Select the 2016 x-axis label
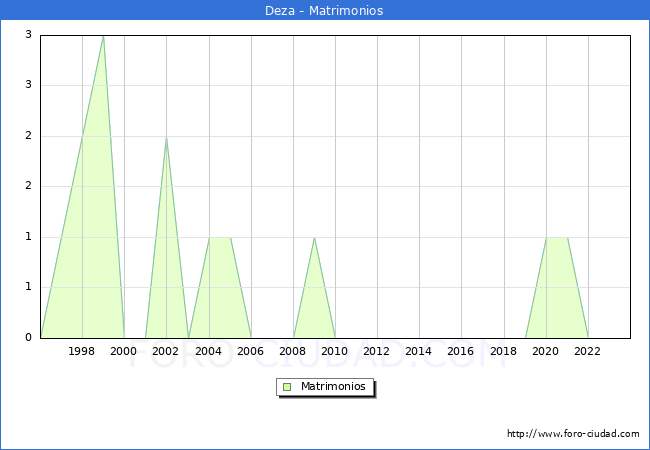Screen dimensions: 650x450 461,351
